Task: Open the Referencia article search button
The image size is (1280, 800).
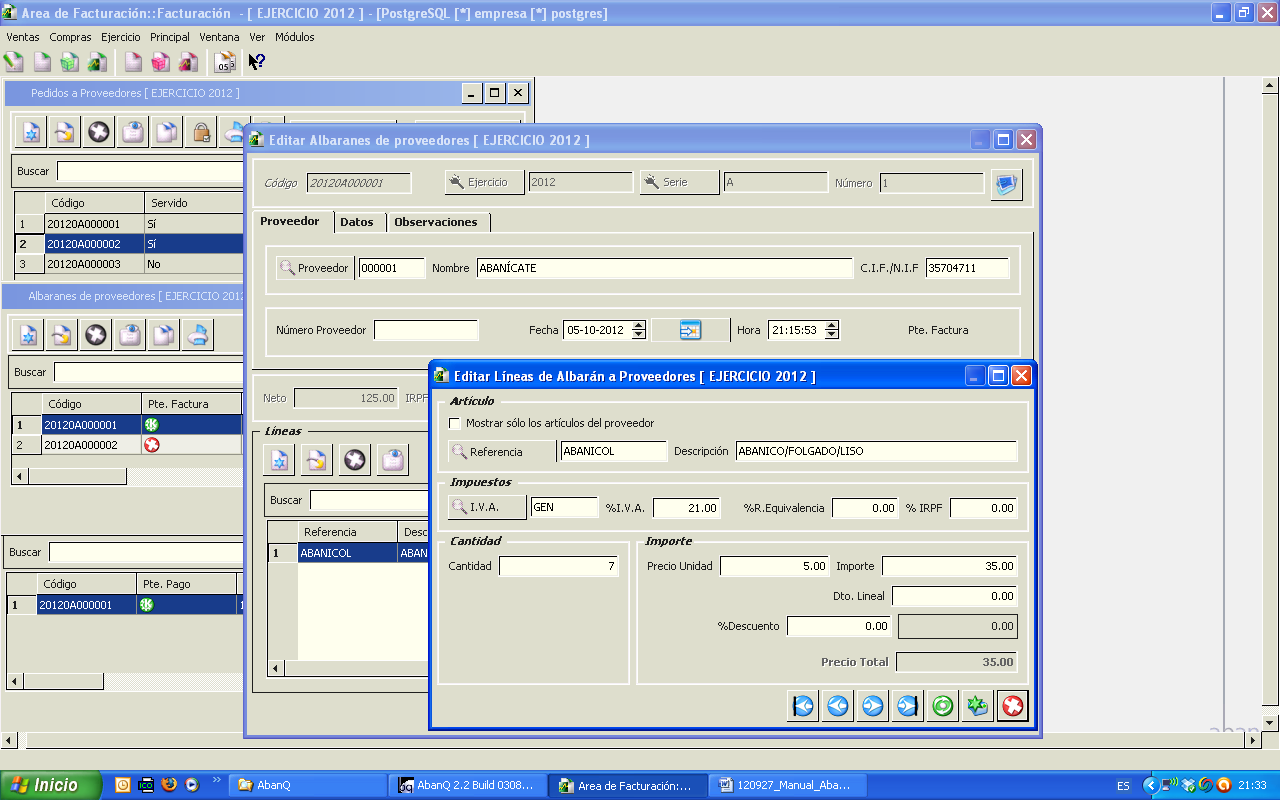Action: [x=501, y=452]
